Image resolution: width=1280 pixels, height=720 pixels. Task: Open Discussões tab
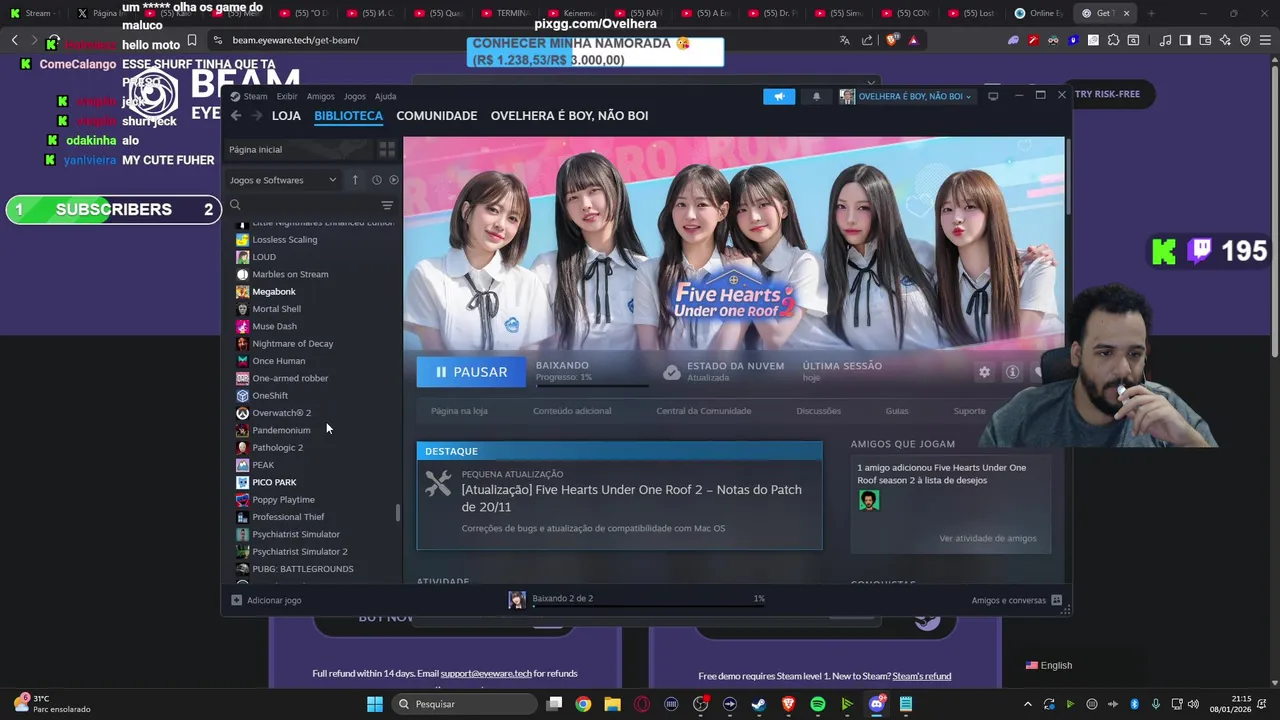818,411
